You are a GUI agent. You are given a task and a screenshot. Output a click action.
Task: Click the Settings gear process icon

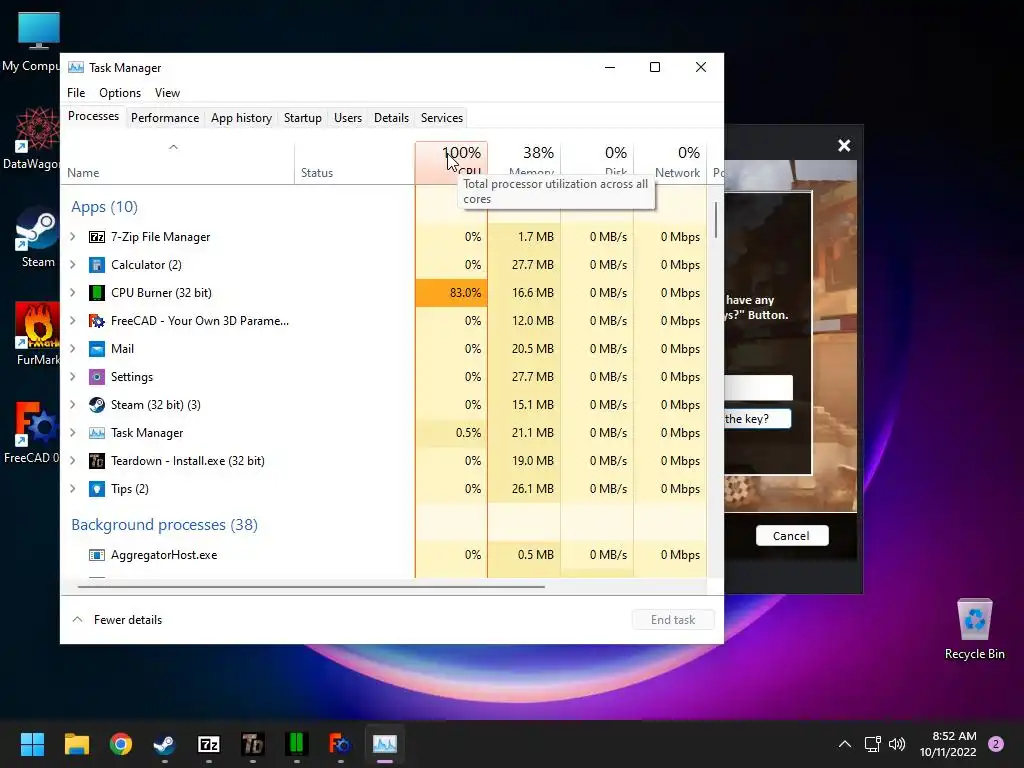97,377
